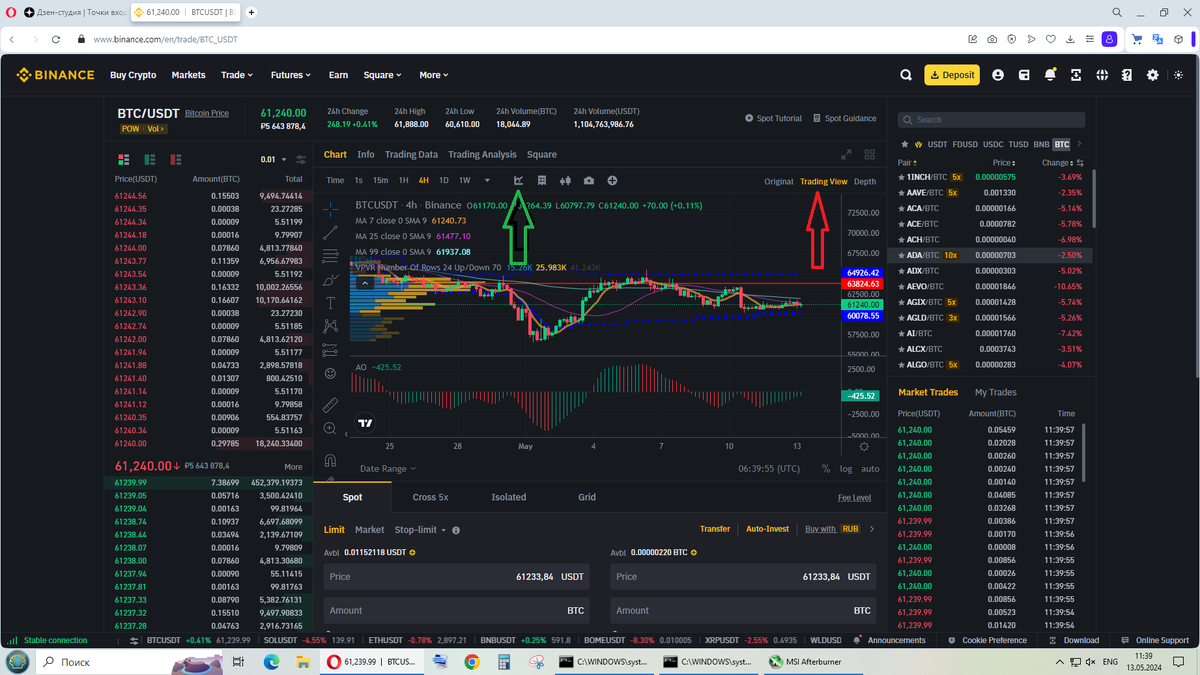Open the wallet icon in header
1200x675 pixels.
click(1024, 75)
